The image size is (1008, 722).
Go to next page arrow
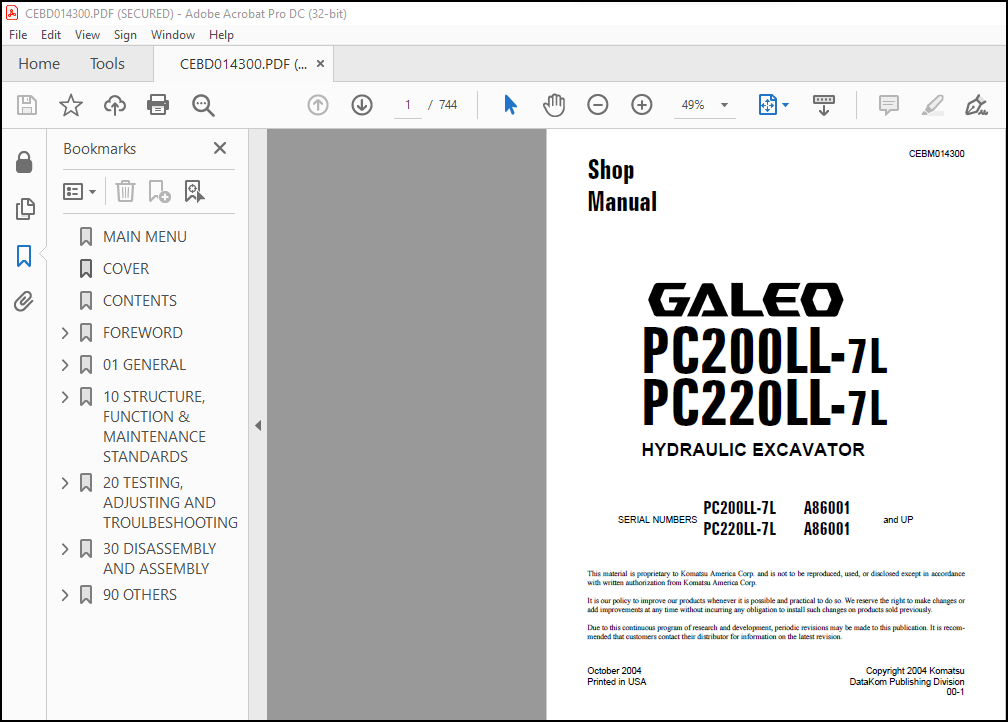click(x=362, y=105)
